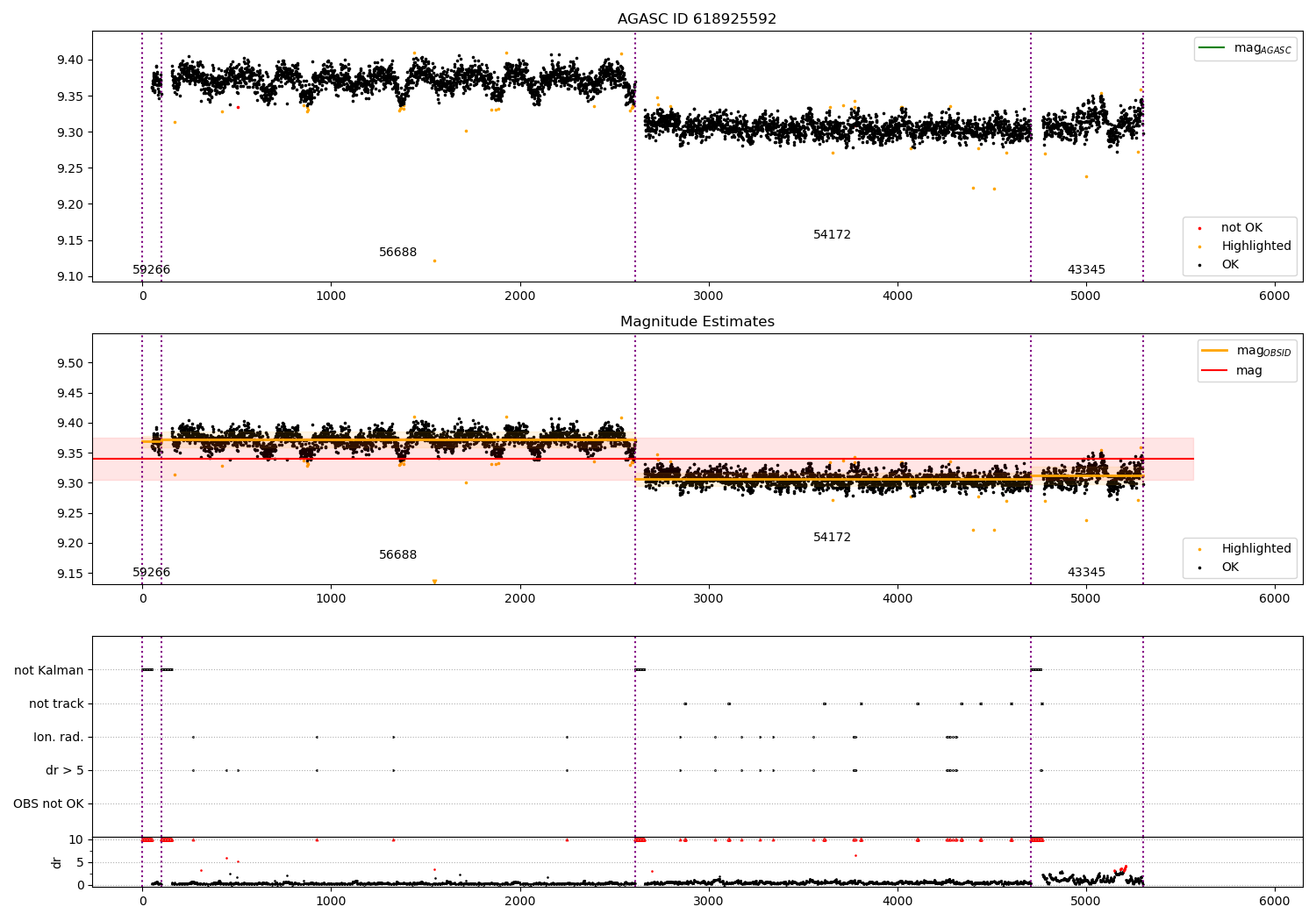Click observation label 43345 in Magnitude Estimates plot
The image size is (1316, 921).
click(x=1086, y=572)
